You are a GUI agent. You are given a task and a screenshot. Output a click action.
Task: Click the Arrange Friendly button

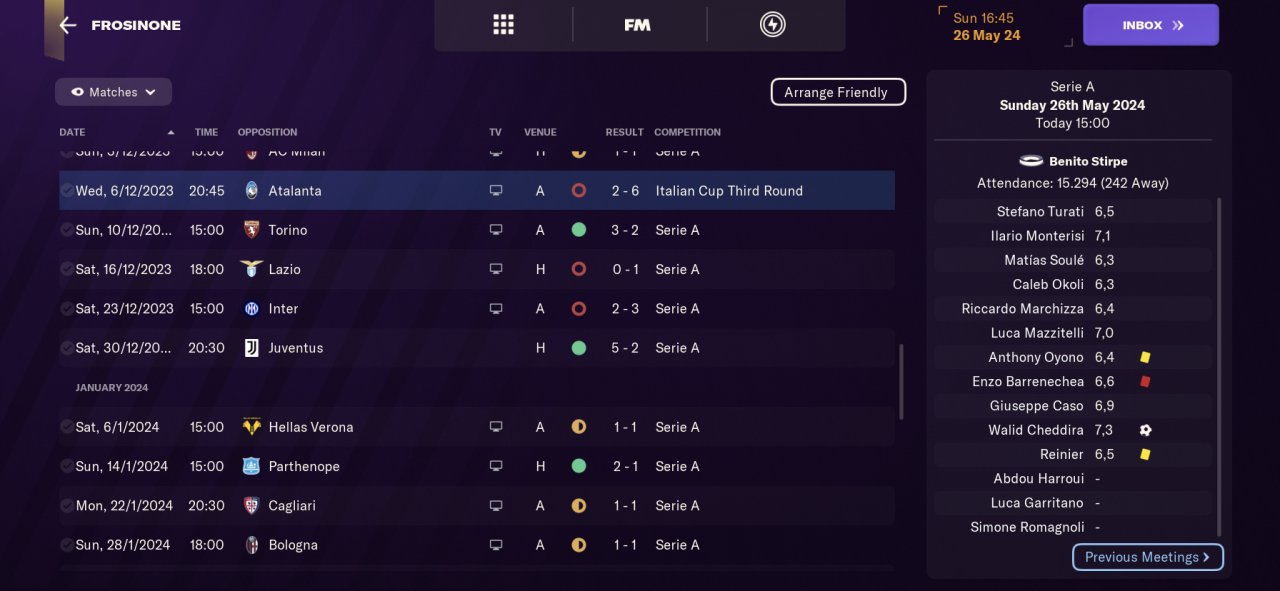[837, 92]
